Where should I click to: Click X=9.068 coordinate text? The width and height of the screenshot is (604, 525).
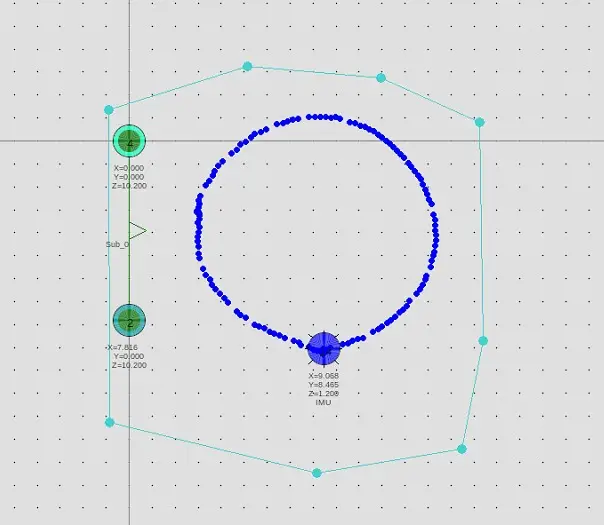pos(324,376)
